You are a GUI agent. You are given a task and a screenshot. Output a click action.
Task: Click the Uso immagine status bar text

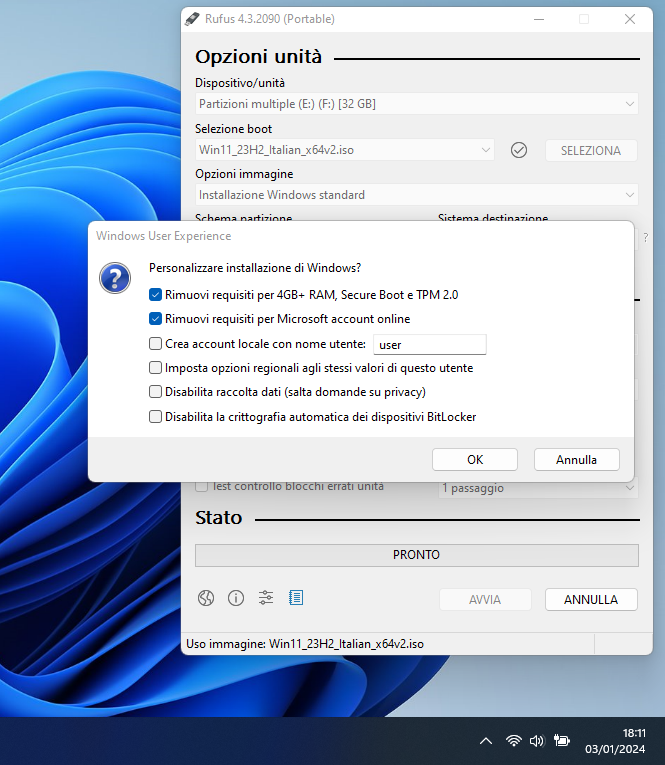[x=305, y=644]
